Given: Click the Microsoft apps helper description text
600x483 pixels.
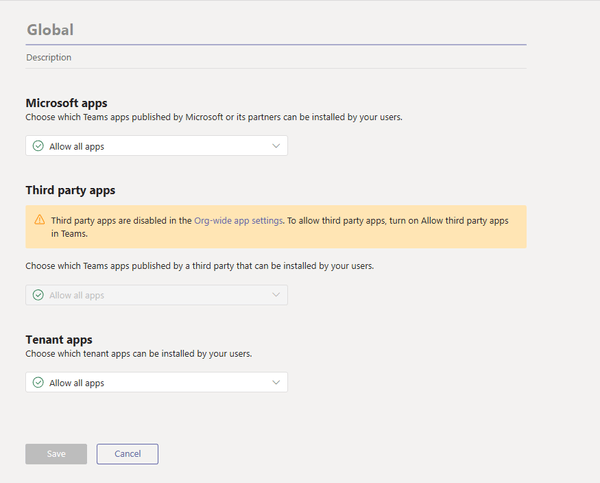Looking at the screenshot, I should click(213, 117).
